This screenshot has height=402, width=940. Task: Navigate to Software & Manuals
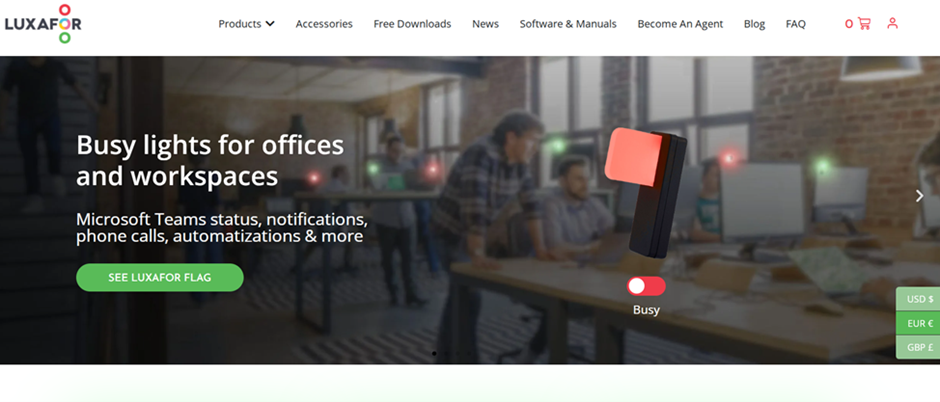coord(568,24)
